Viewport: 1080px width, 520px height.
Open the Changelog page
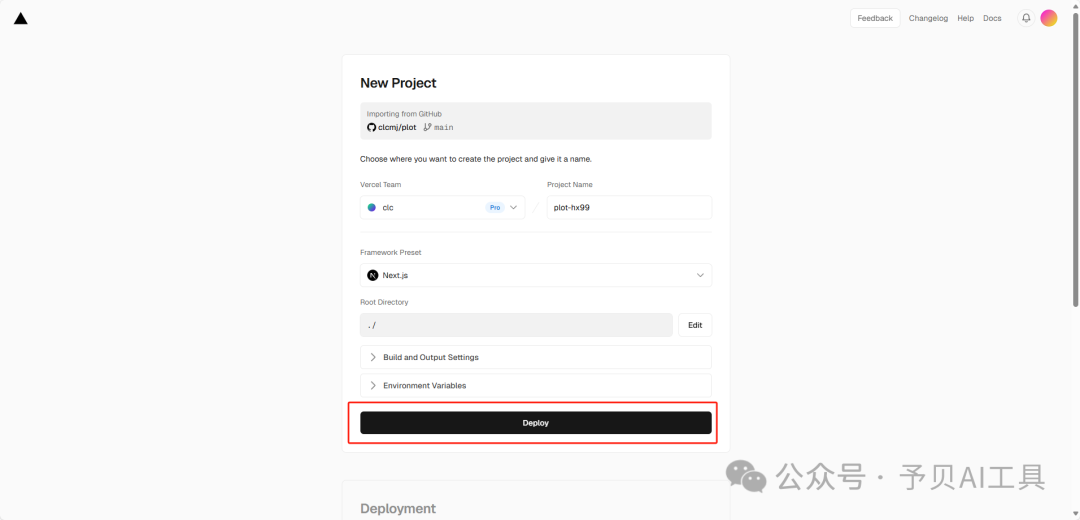pos(928,18)
